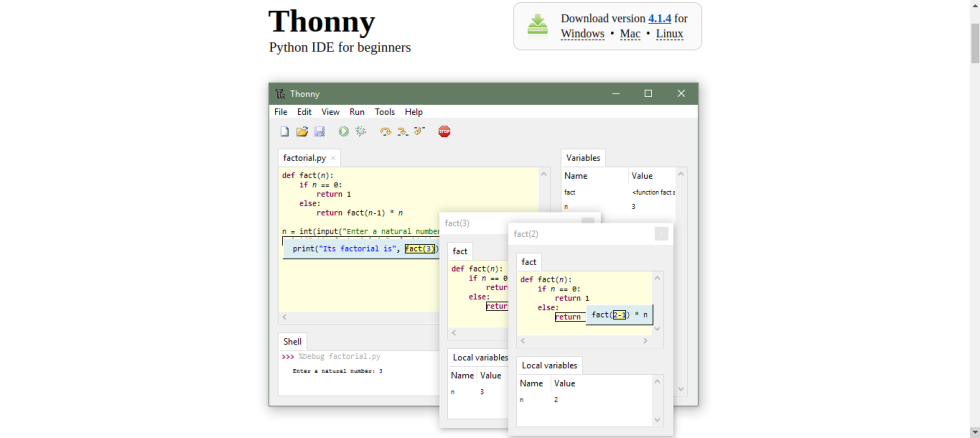The width and height of the screenshot is (980, 438).
Task: Click the 4.1.4 version link
Action: (659, 18)
